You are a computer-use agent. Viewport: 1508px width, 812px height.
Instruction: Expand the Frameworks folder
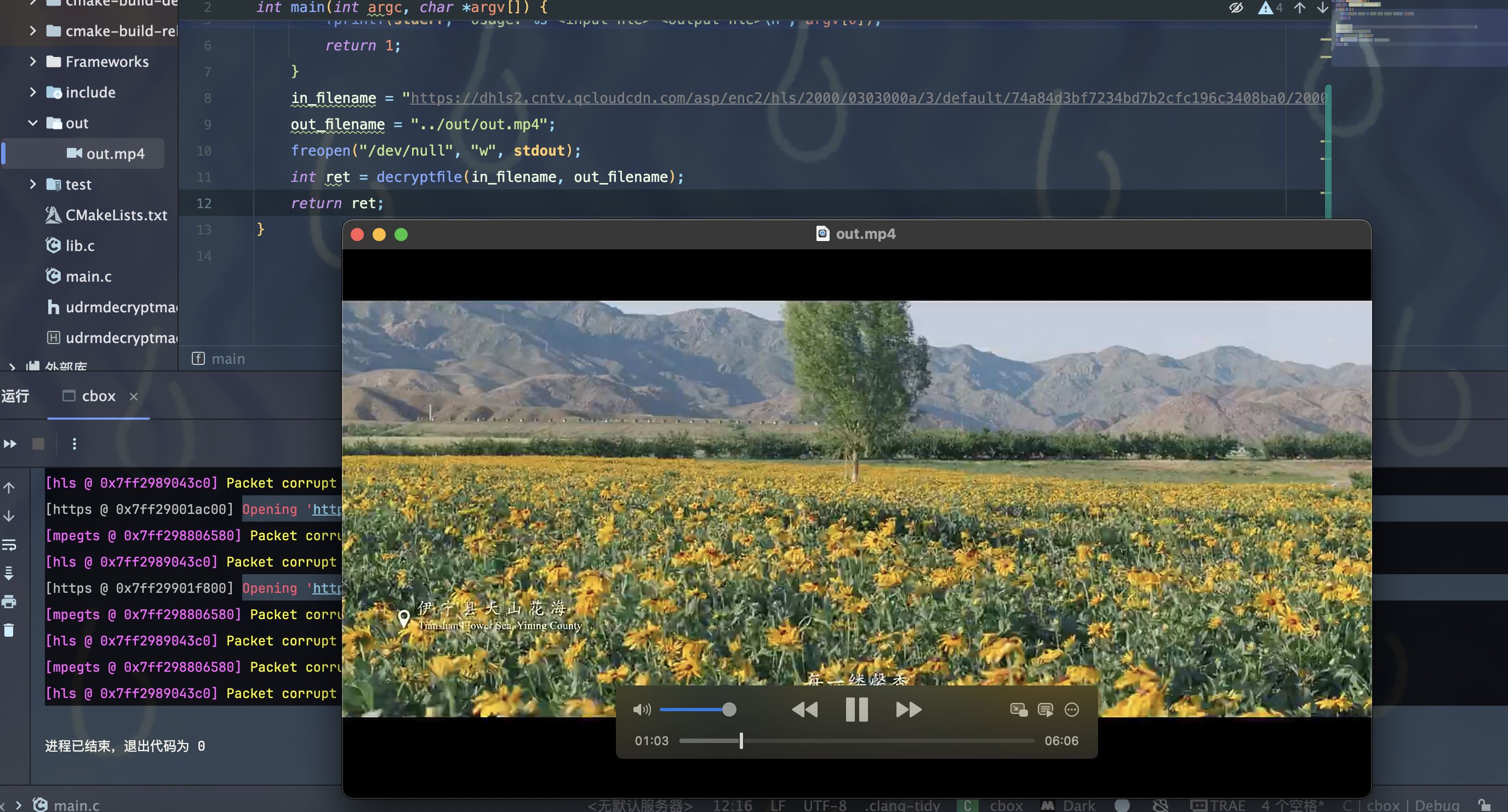[33, 61]
